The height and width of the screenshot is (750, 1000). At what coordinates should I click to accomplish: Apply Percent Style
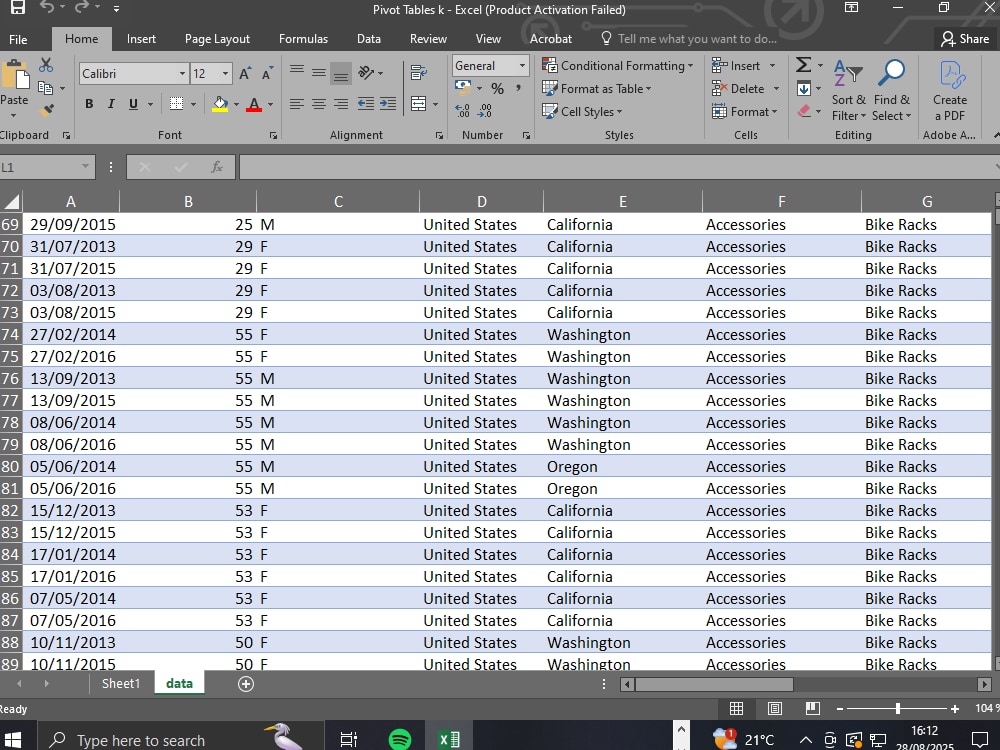(x=497, y=89)
